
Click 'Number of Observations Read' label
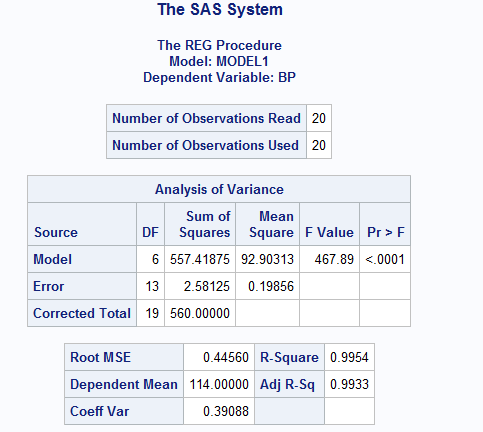coord(206,118)
